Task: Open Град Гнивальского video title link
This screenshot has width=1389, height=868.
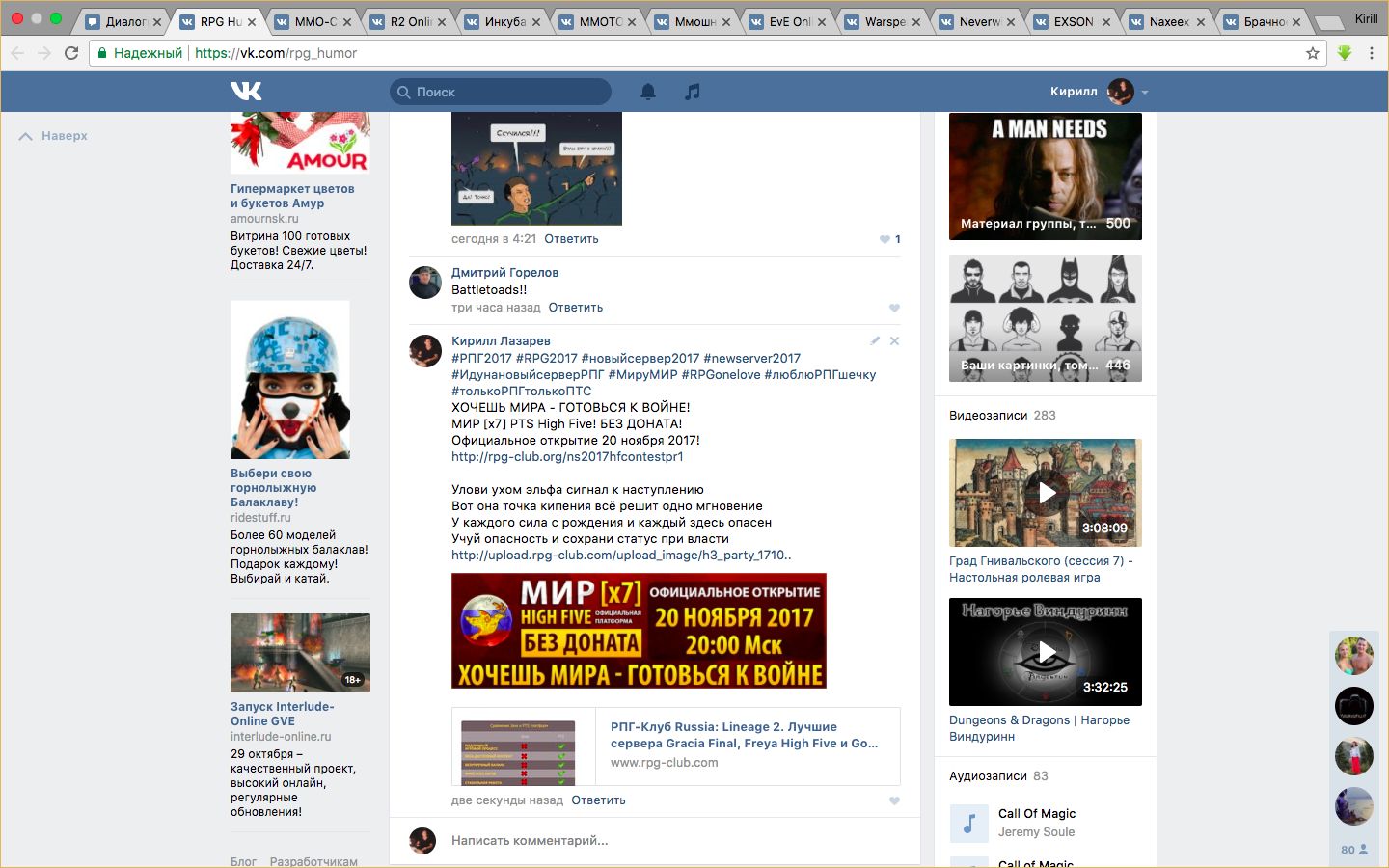Action: point(1041,569)
